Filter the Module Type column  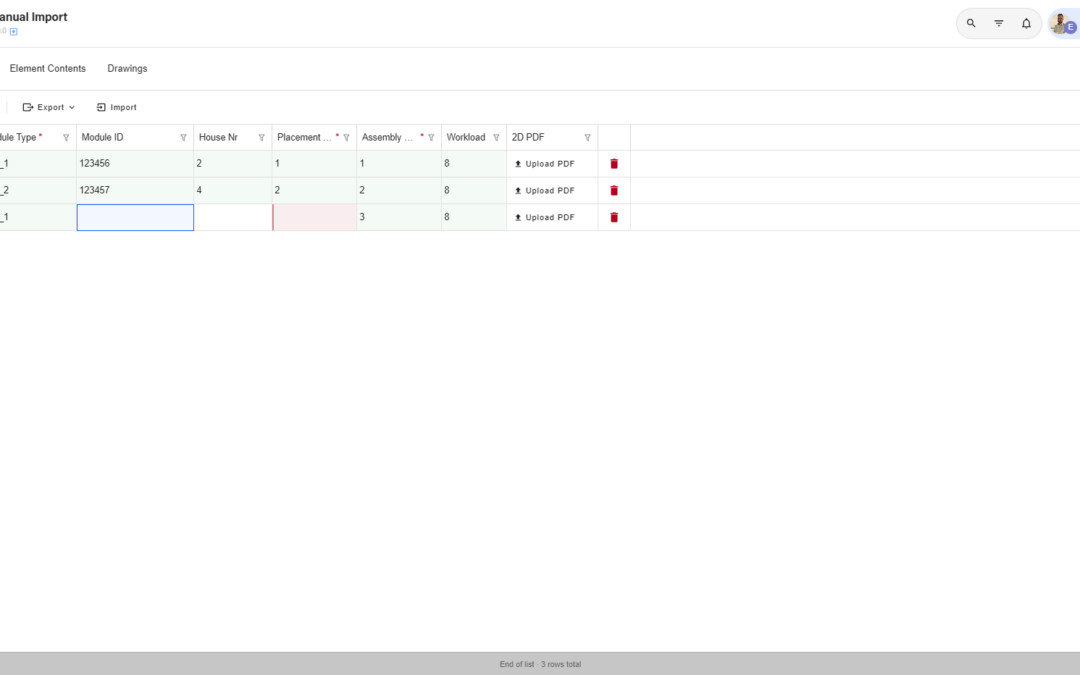coord(66,138)
